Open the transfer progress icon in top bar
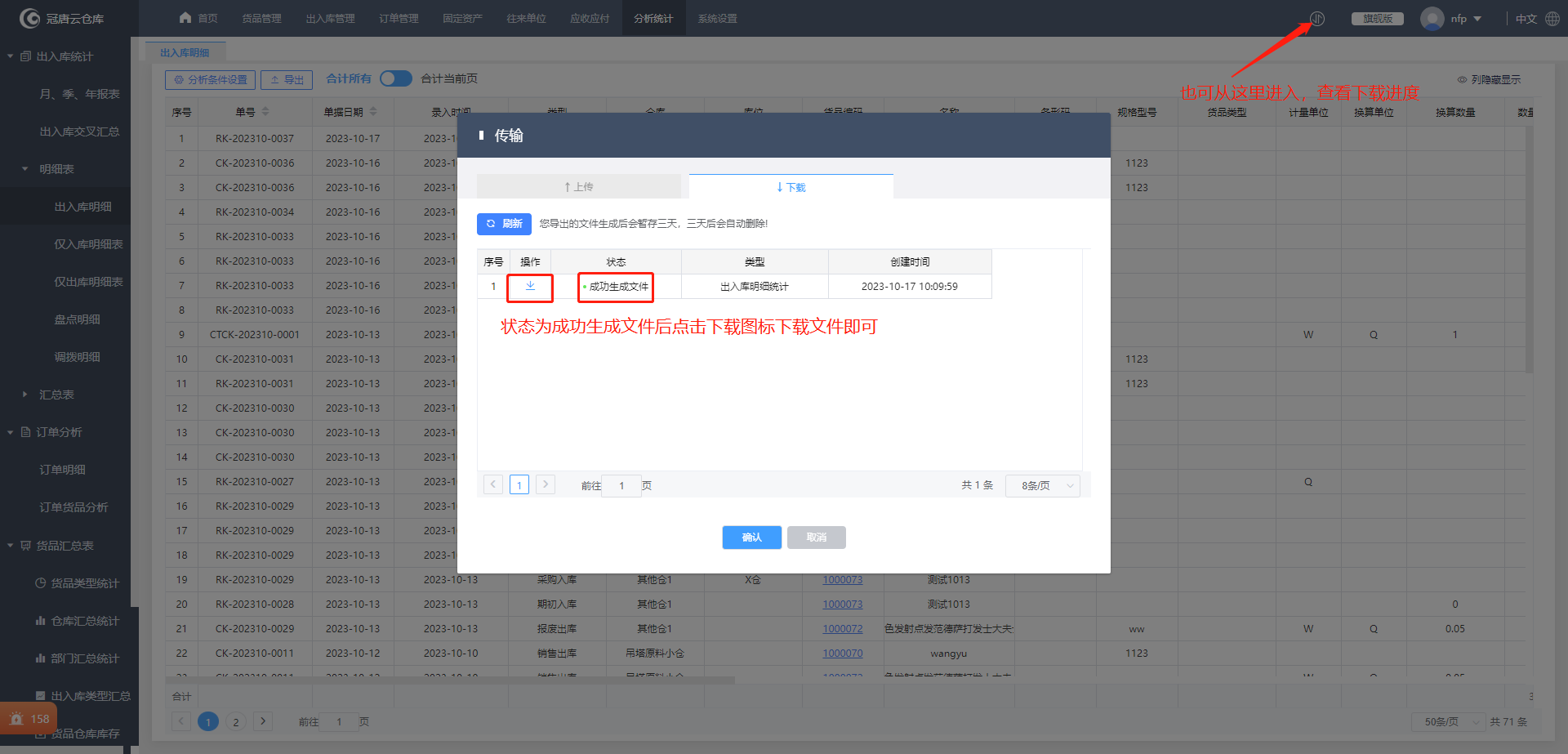This screenshot has height=754, width=1568. (1317, 19)
